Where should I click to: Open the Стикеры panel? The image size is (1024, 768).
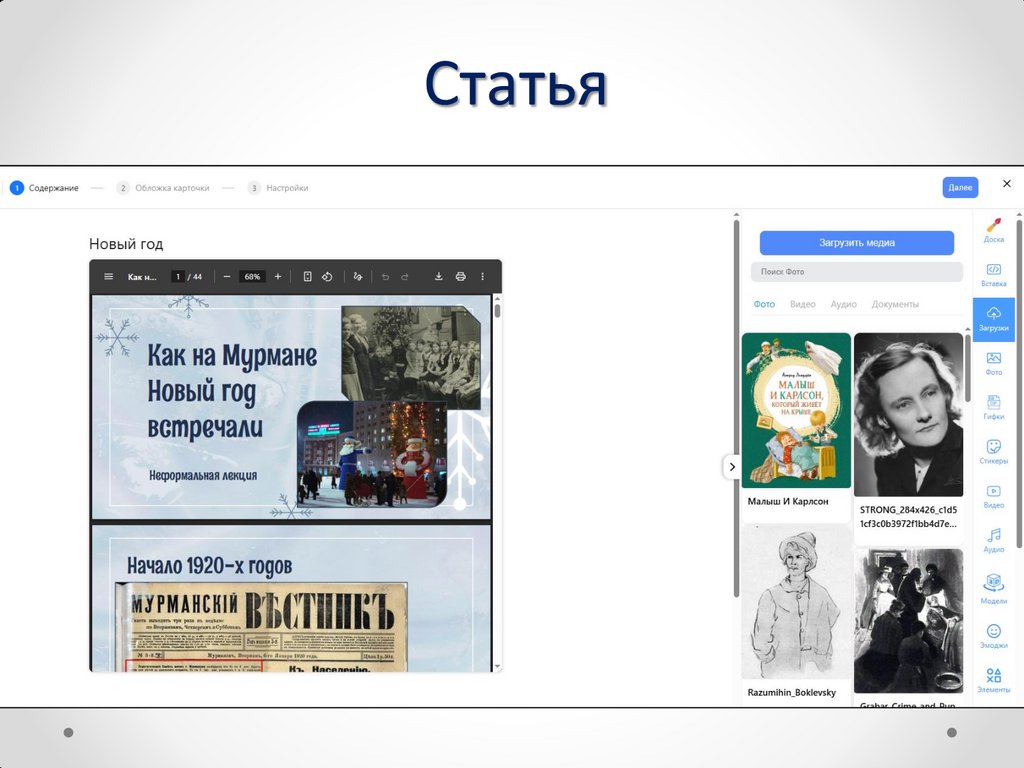tap(993, 452)
